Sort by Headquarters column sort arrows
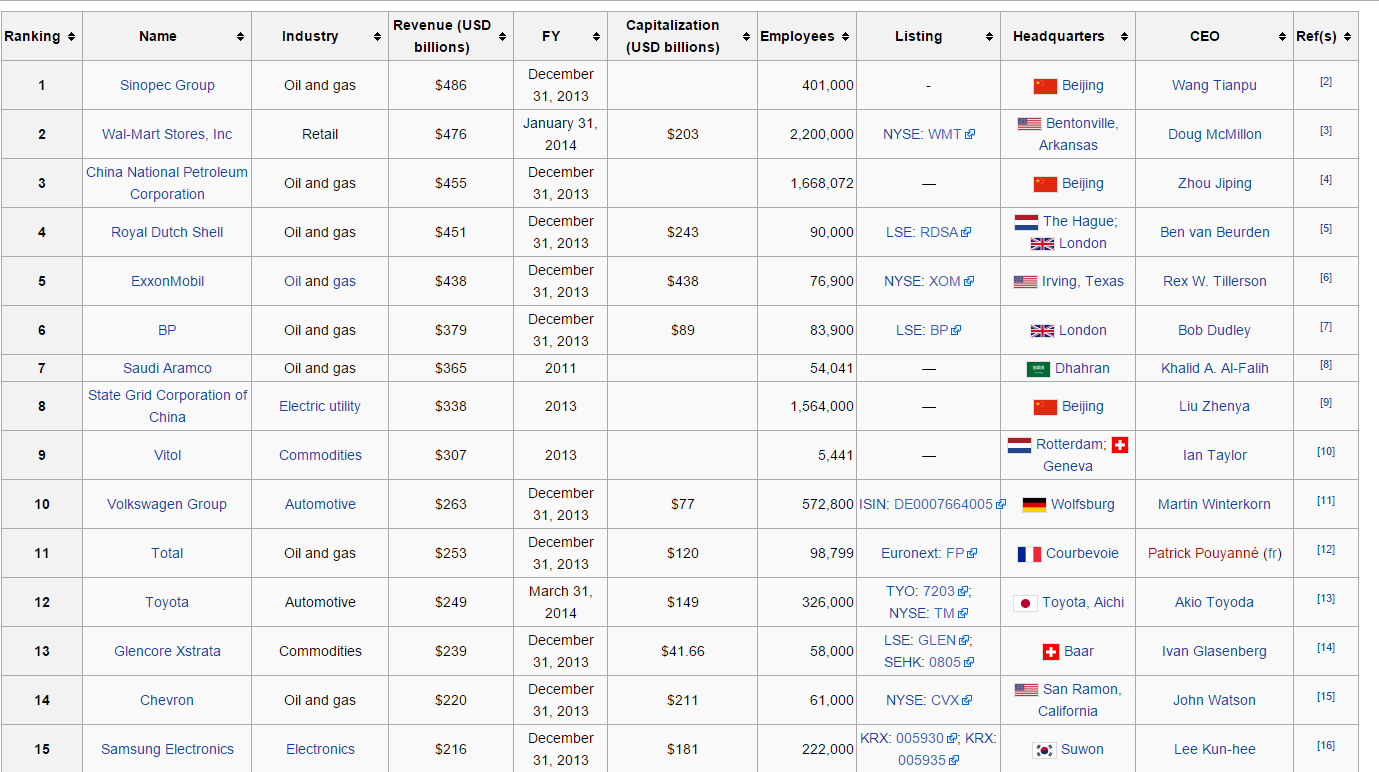Viewport: 1379px width, 772px height. click(x=1124, y=36)
